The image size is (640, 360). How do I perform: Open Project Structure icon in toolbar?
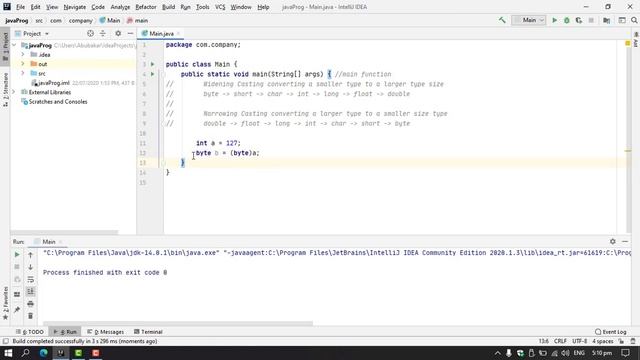[x=607, y=20]
